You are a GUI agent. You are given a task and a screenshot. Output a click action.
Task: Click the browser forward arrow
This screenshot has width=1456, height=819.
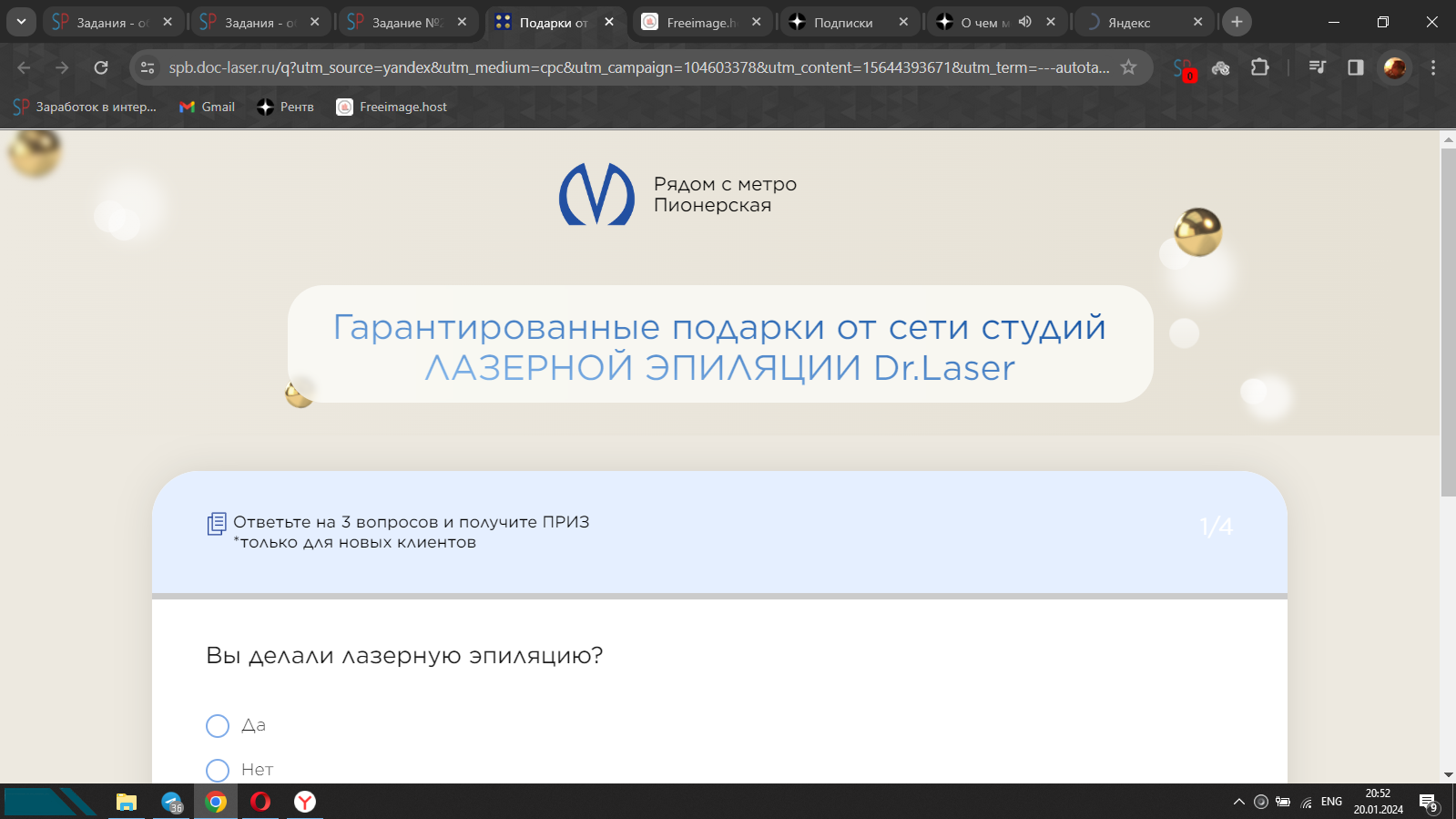(62, 67)
